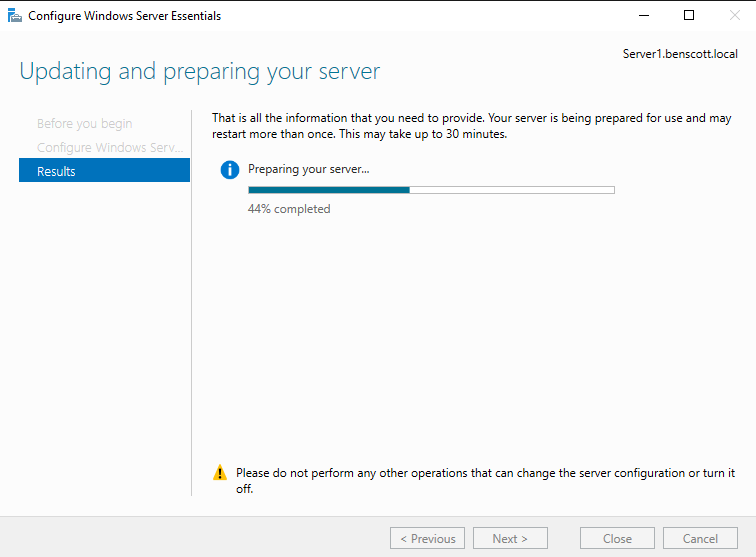Select the Configure Windows Serv... step
Image resolution: width=756 pixels, height=557 pixels.
(110, 147)
